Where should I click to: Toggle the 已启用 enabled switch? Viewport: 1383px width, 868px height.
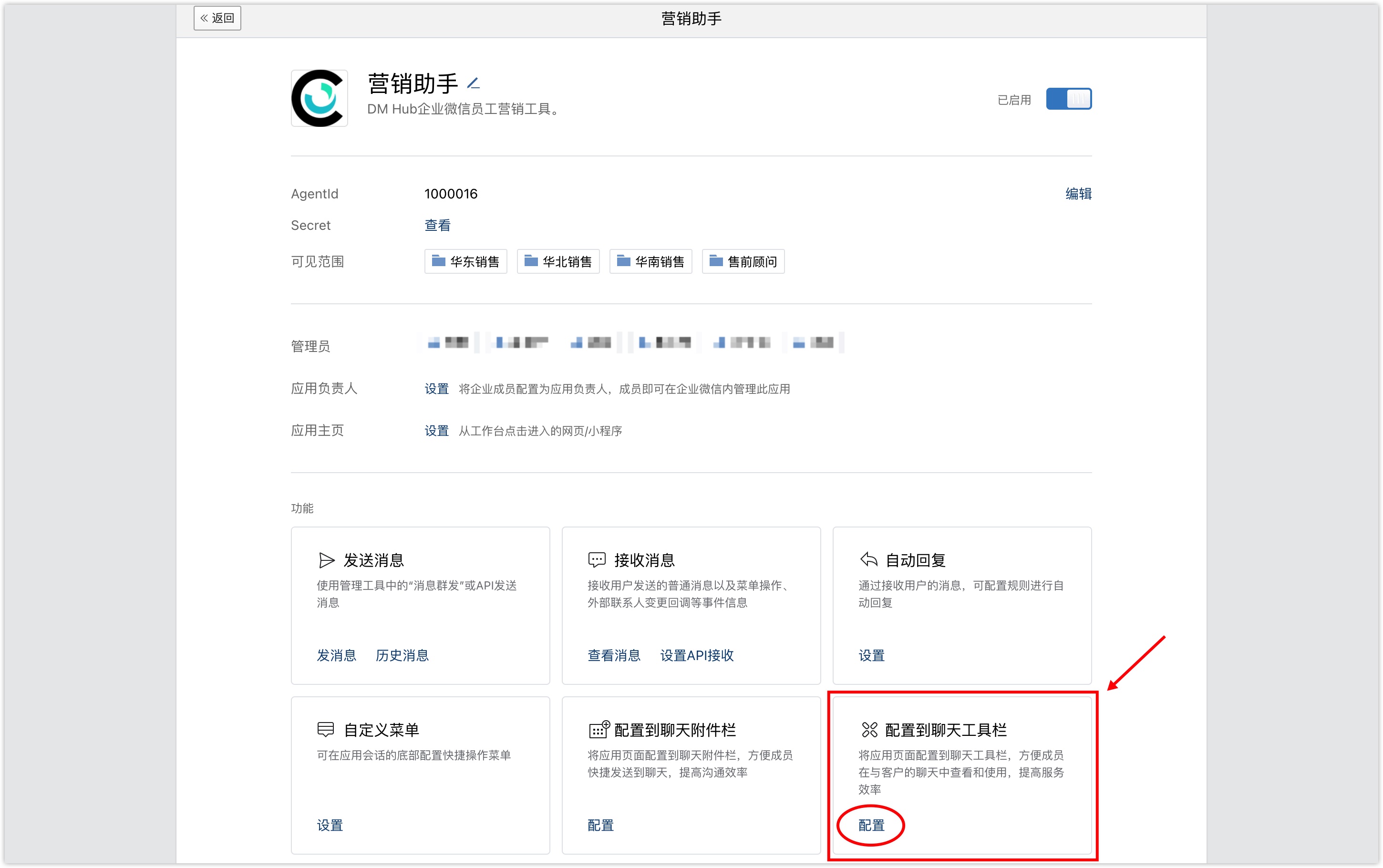click(x=1069, y=99)
